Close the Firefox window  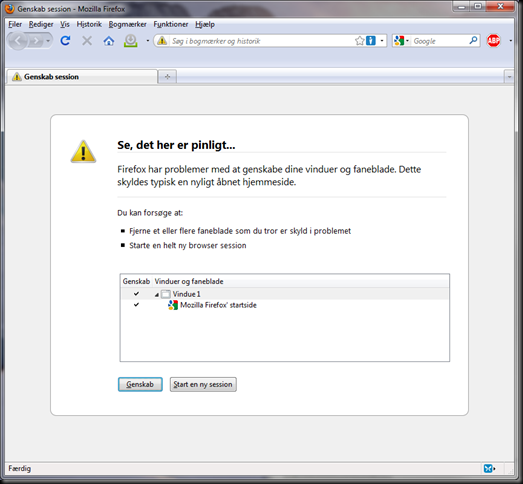[x=500, y=6]
